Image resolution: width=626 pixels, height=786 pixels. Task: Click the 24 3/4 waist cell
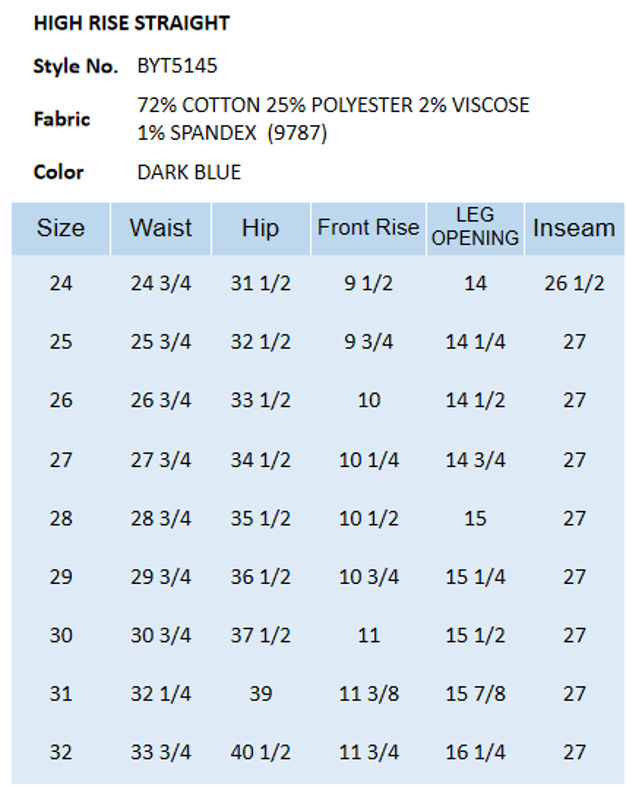(160, 284)
